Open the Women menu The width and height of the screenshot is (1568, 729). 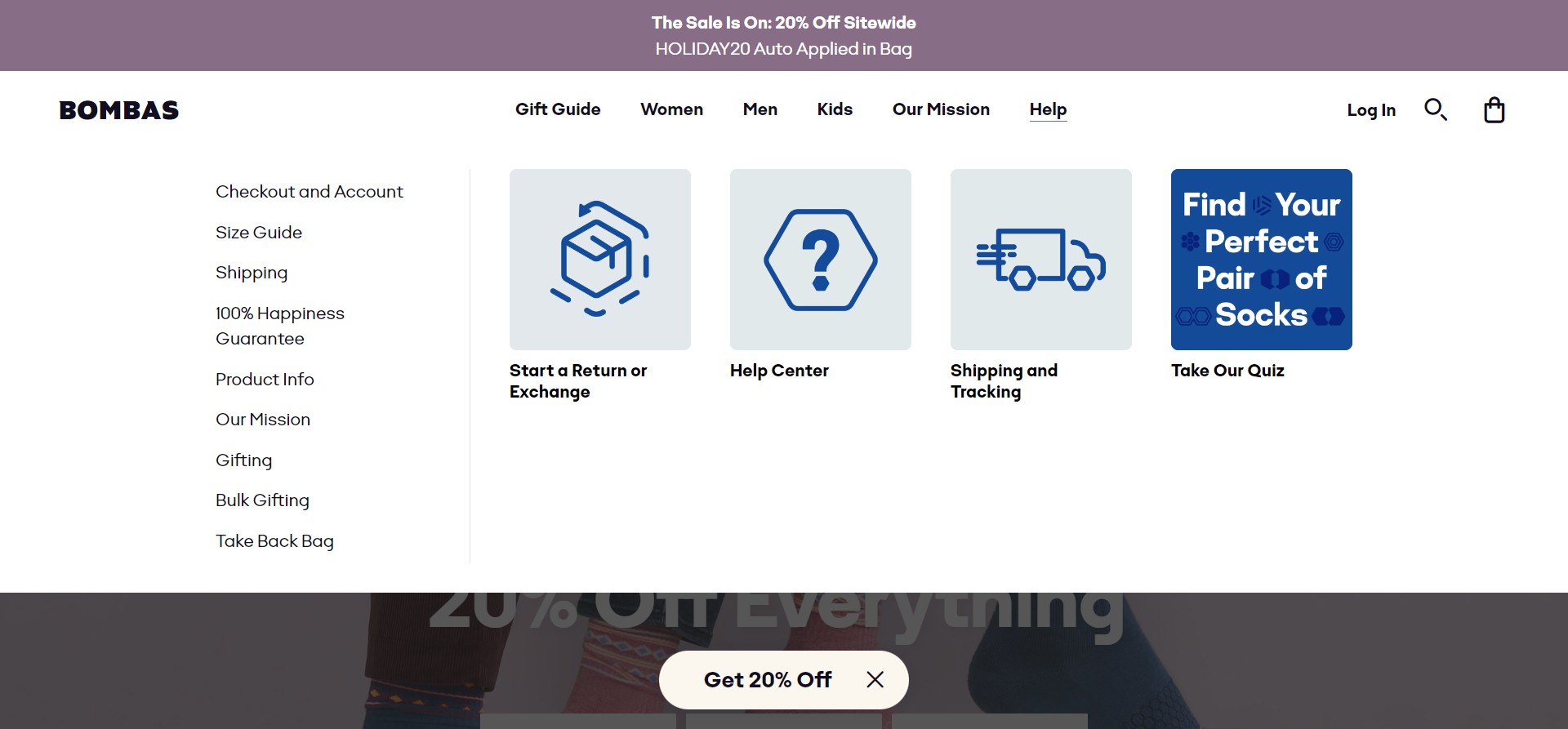[x=671, y=109]
